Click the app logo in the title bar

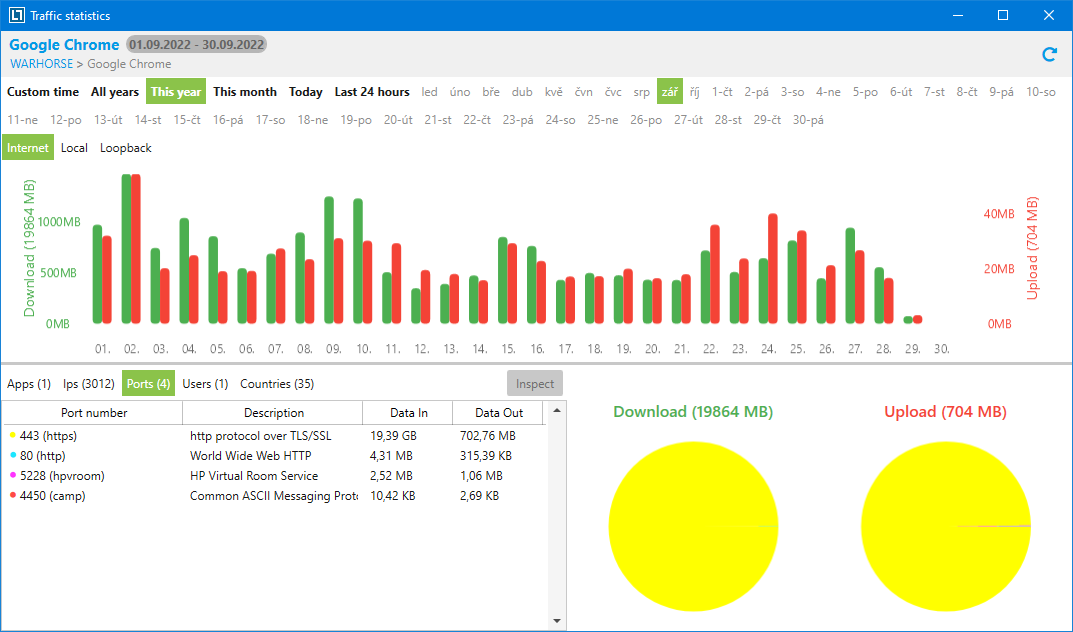point(17,16)
